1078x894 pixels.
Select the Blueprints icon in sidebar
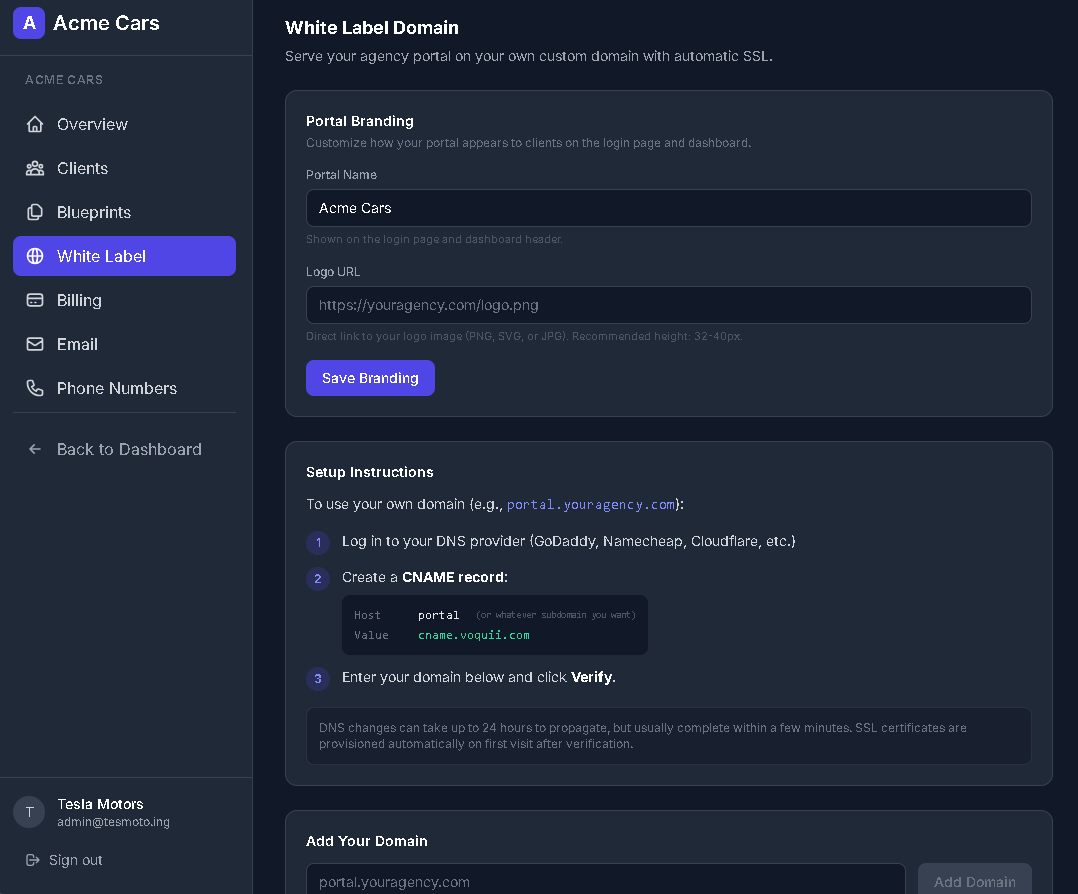(x=35, y=212)
